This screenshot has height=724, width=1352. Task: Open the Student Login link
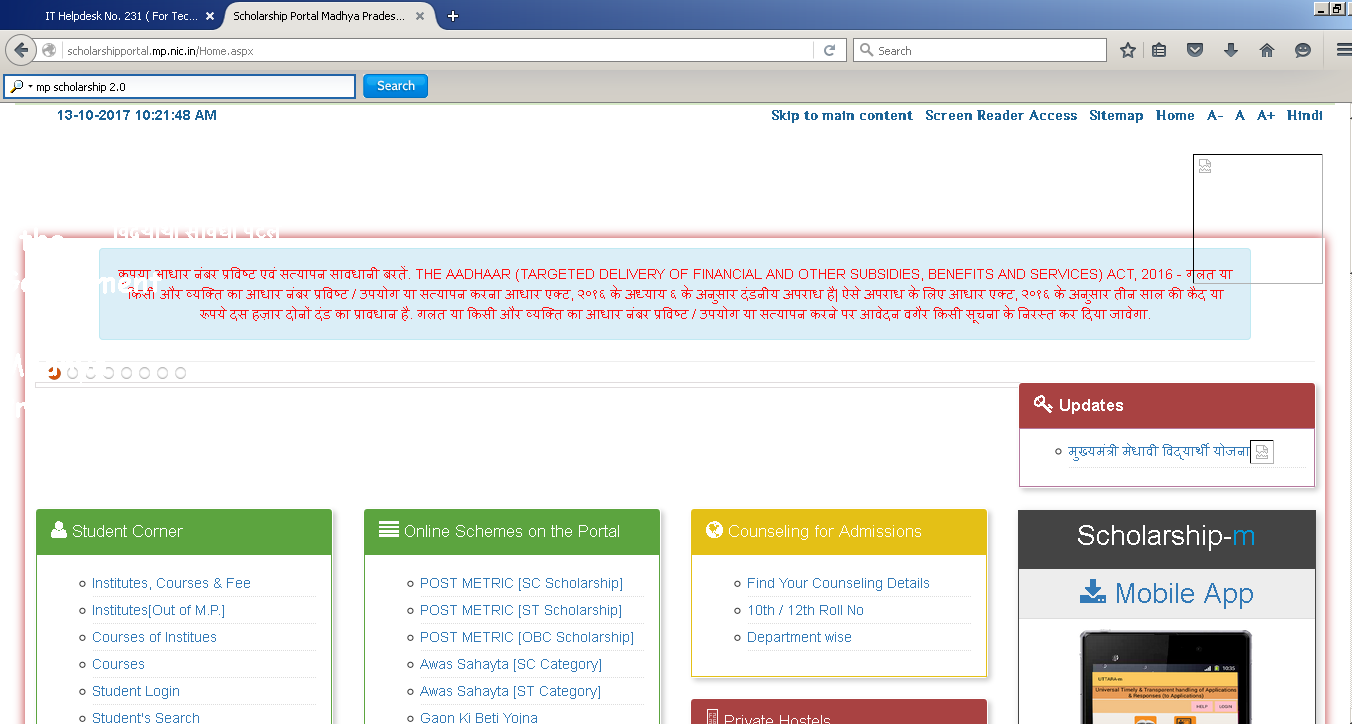(136, 691)
